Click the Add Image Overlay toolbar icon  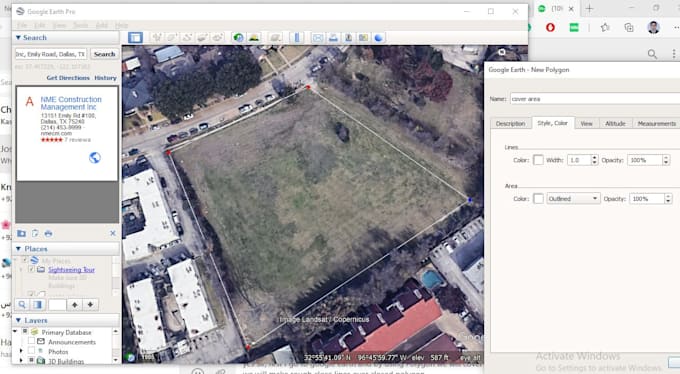[x=202, y=38]
